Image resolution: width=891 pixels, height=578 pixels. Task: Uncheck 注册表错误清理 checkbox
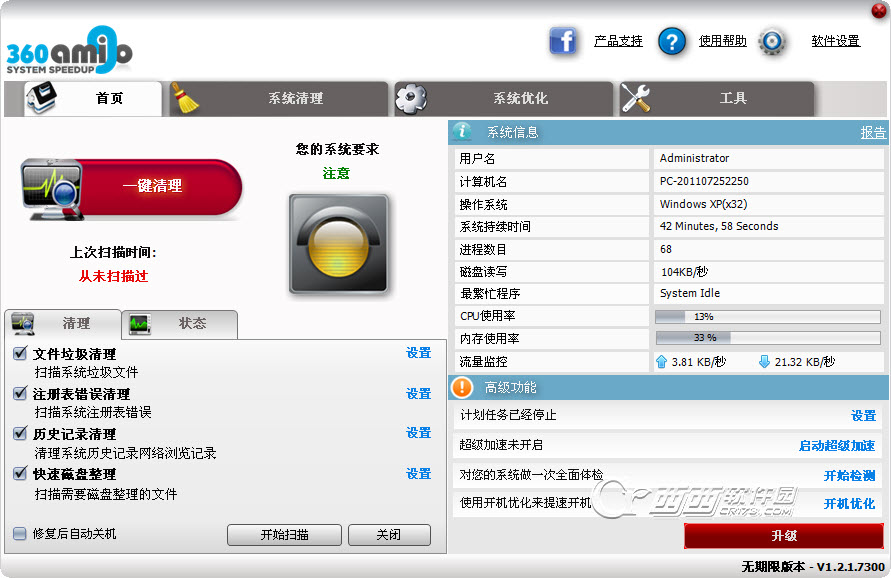[20, 393]
